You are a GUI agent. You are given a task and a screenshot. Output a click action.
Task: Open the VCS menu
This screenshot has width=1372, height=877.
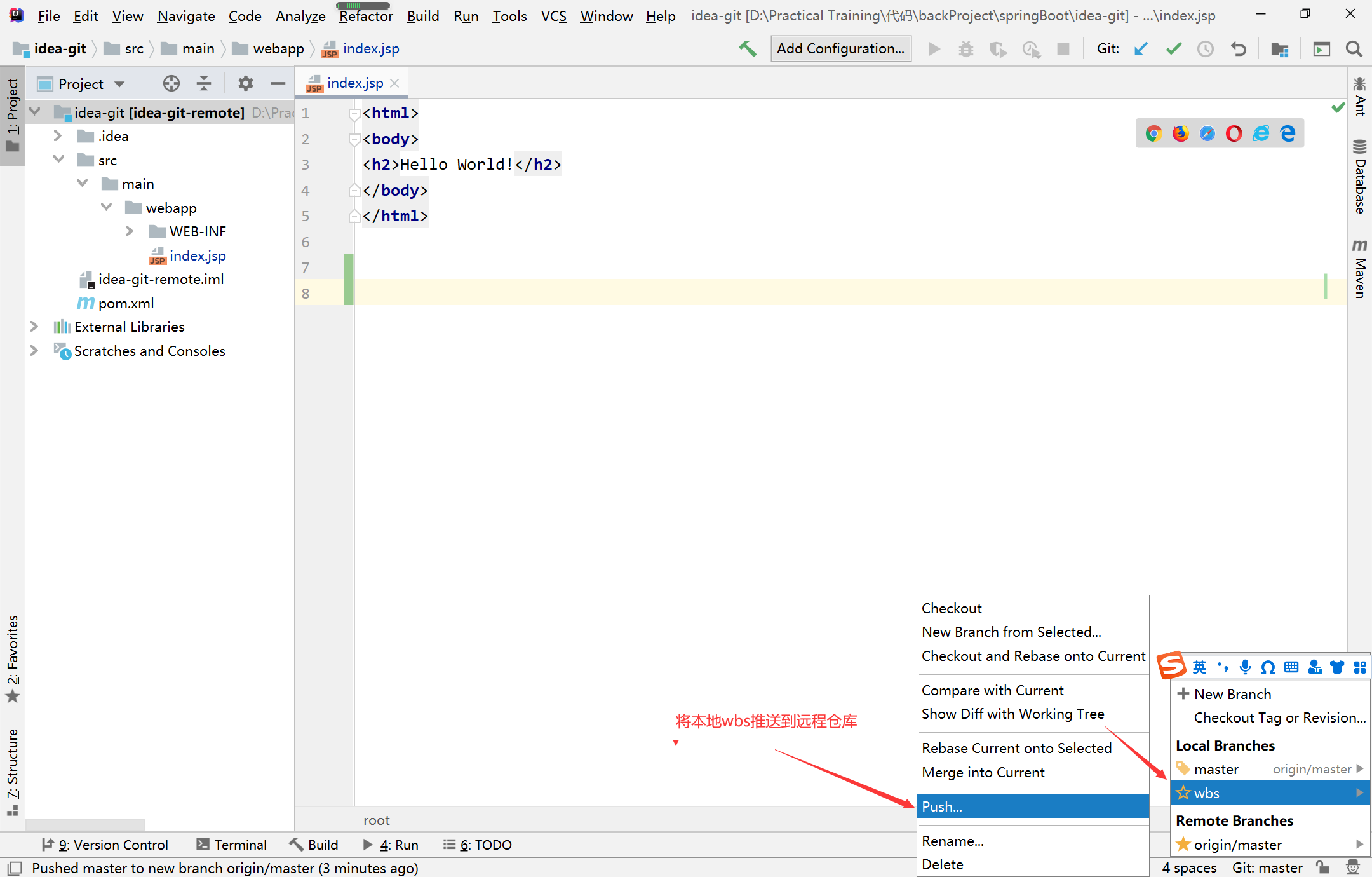(553, 16)
